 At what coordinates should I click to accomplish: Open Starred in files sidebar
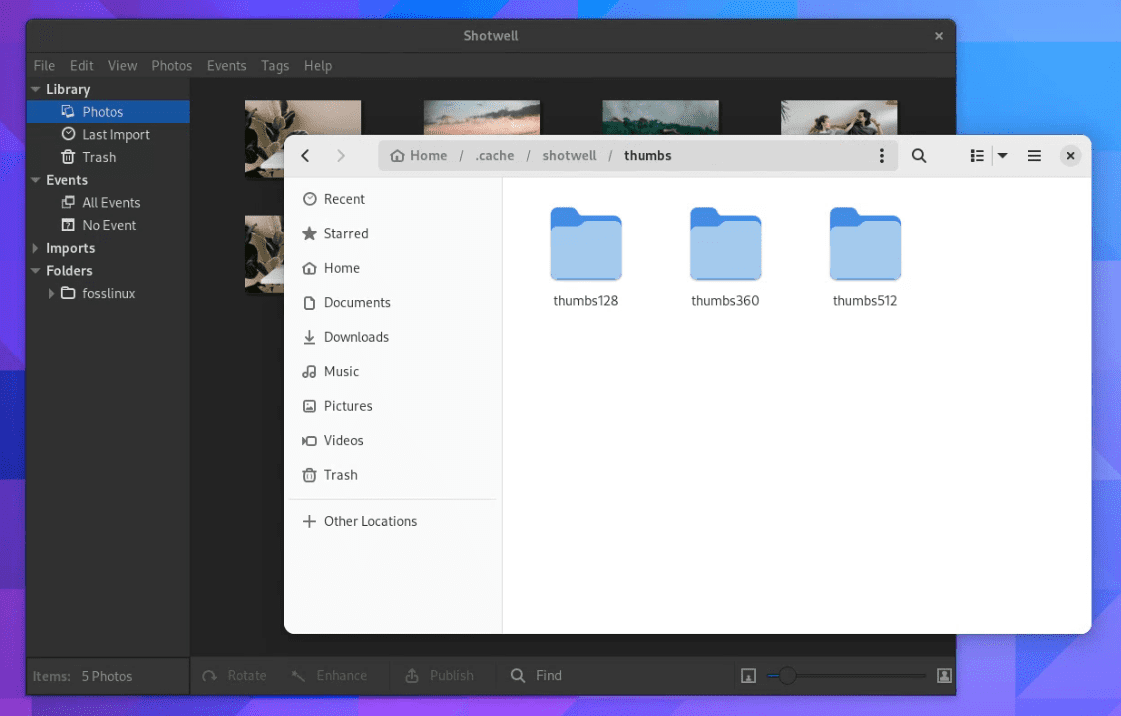tap(392, 234)
